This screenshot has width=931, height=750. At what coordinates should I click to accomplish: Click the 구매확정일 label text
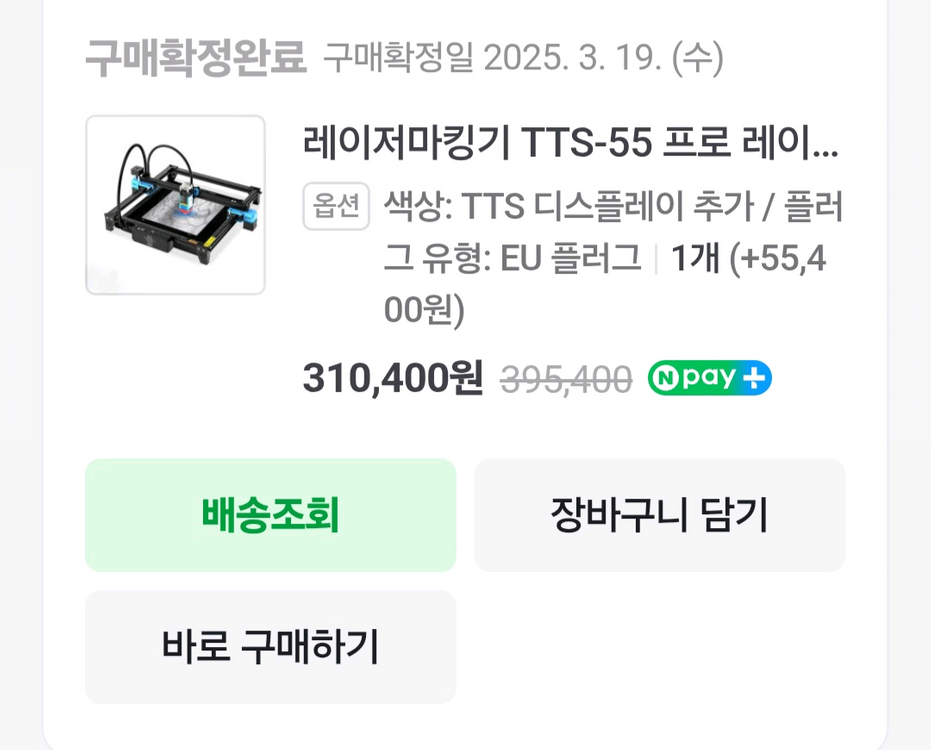click(x=398, y=59)
